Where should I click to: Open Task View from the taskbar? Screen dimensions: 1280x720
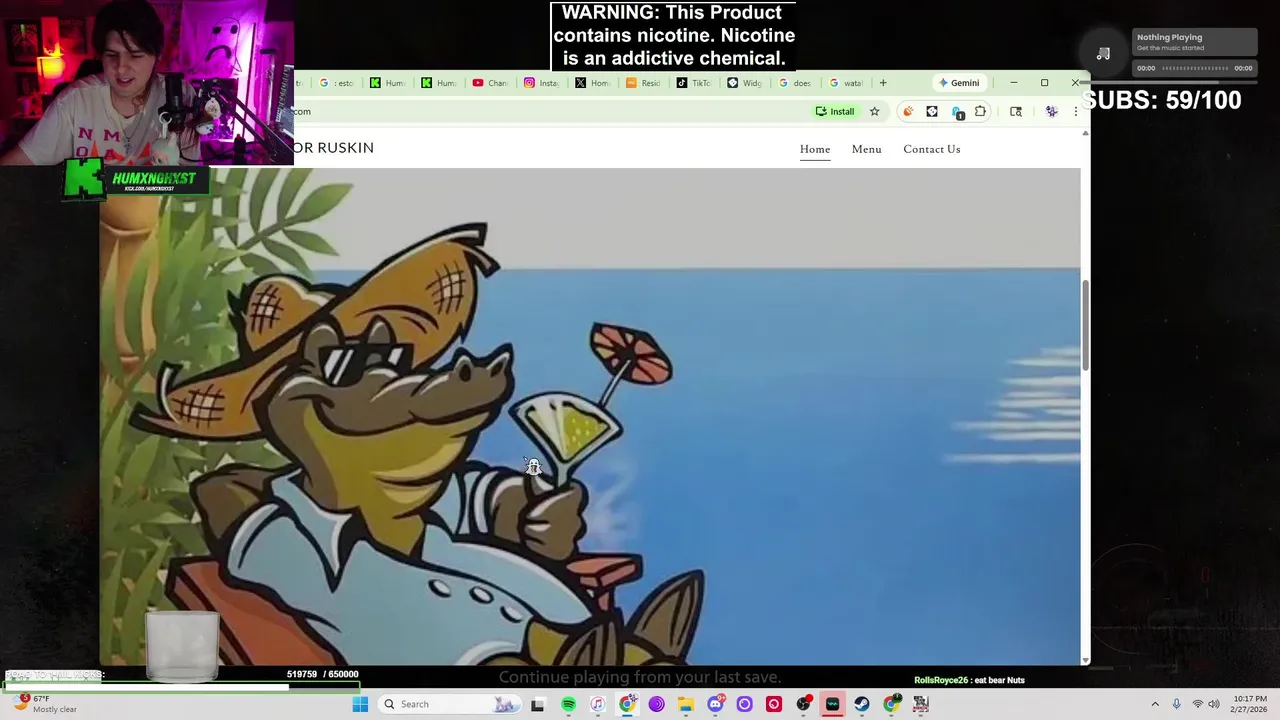click(x=538, y=704)
